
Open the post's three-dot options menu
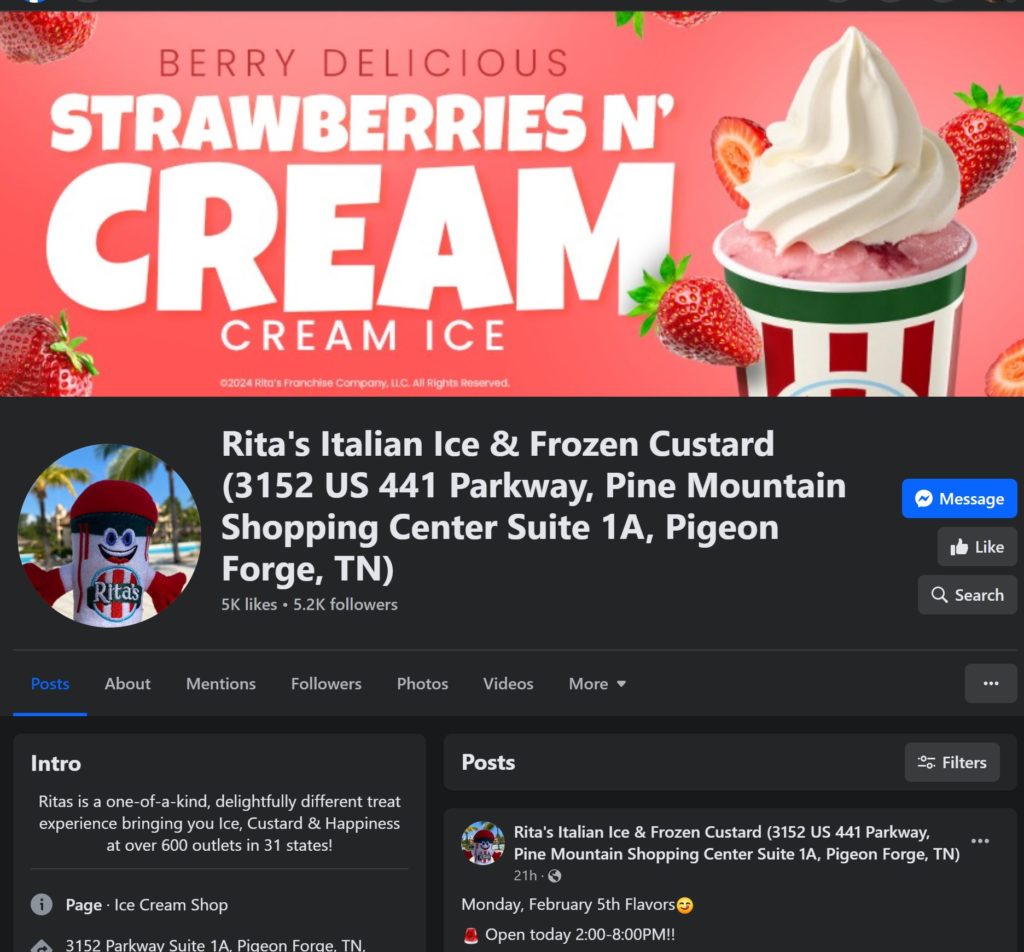980,841
